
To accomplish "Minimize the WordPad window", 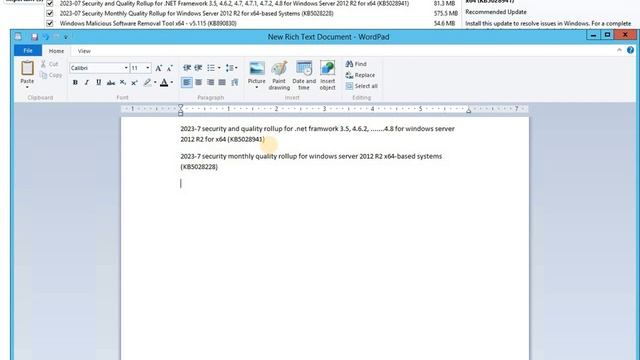I will coord(593,35).
